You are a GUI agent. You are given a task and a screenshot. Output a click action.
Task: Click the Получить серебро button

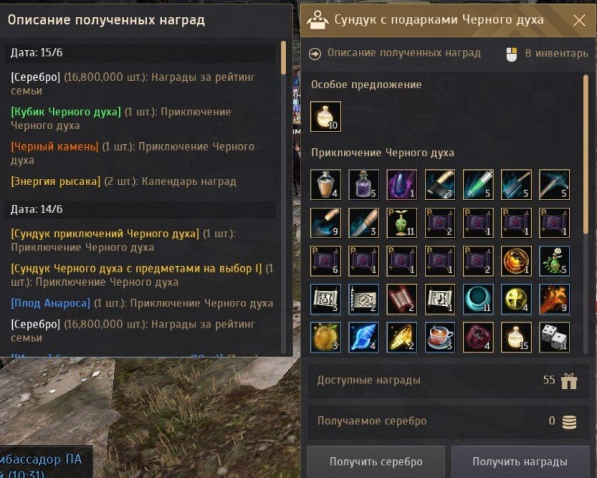point(376,462)
